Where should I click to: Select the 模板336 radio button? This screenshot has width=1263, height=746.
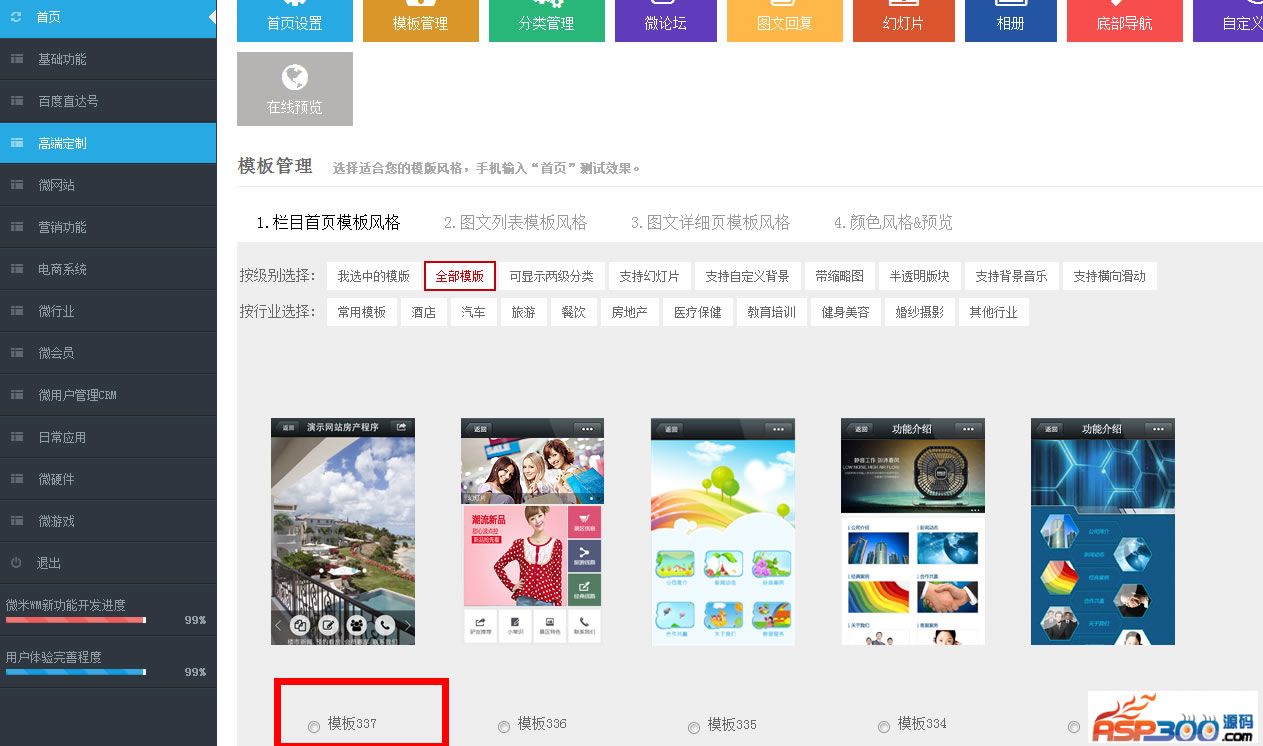point(504,727)
